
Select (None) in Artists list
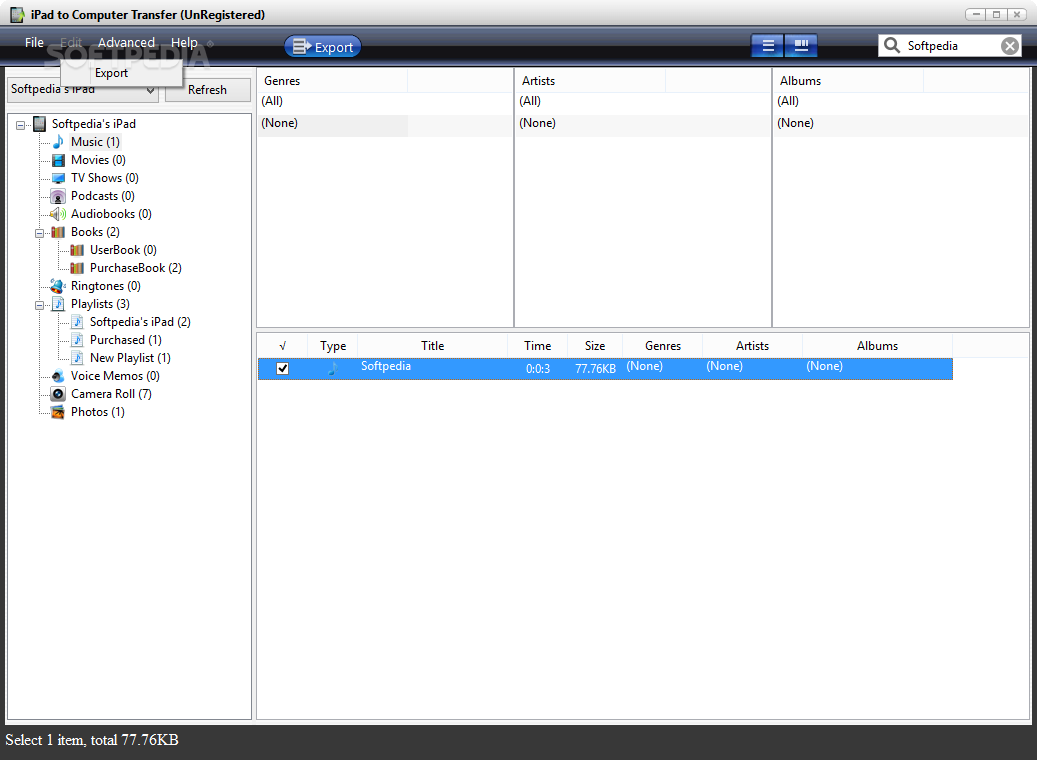pos(537,123)
